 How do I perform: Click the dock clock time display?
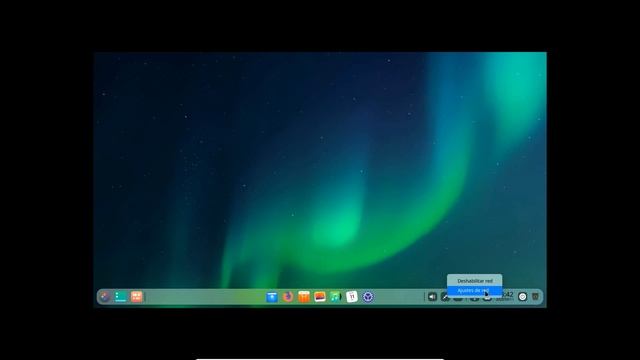click(505, 296)
